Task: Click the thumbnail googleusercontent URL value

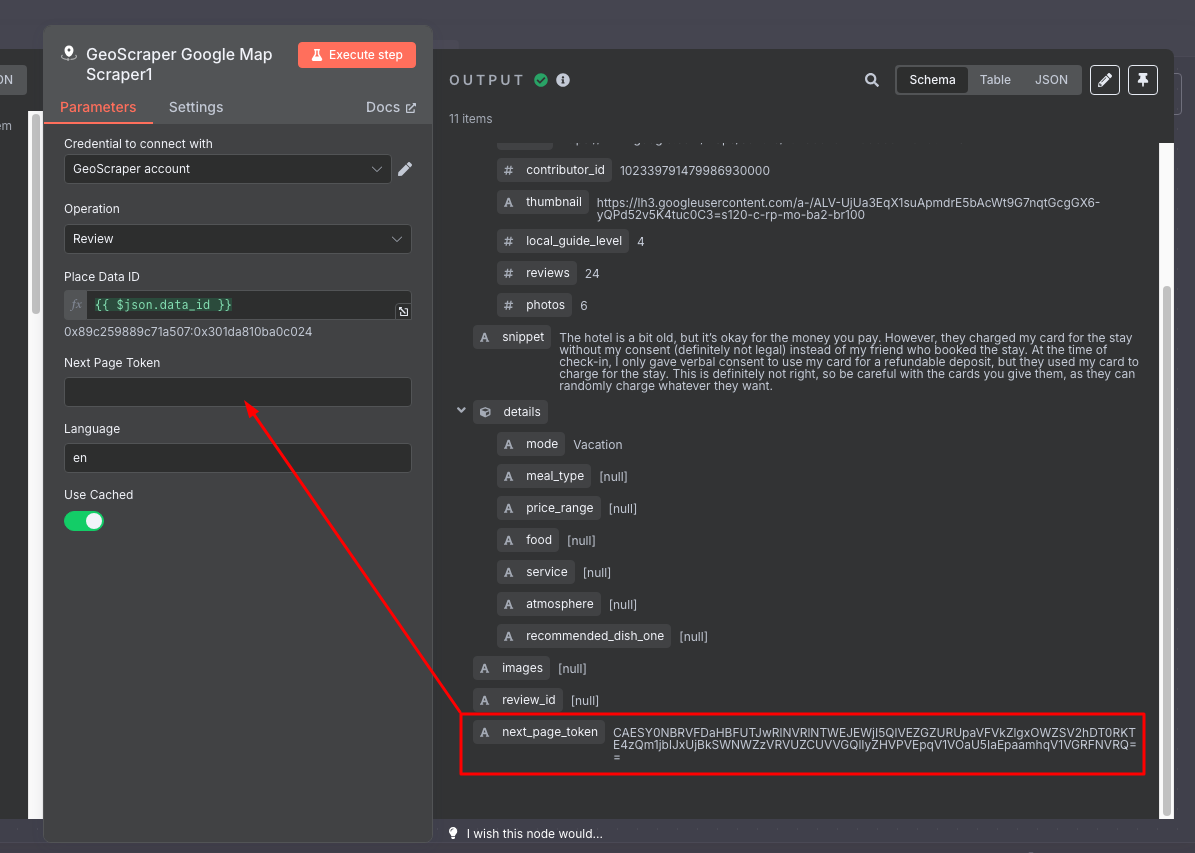Action: tap(847, 209)
